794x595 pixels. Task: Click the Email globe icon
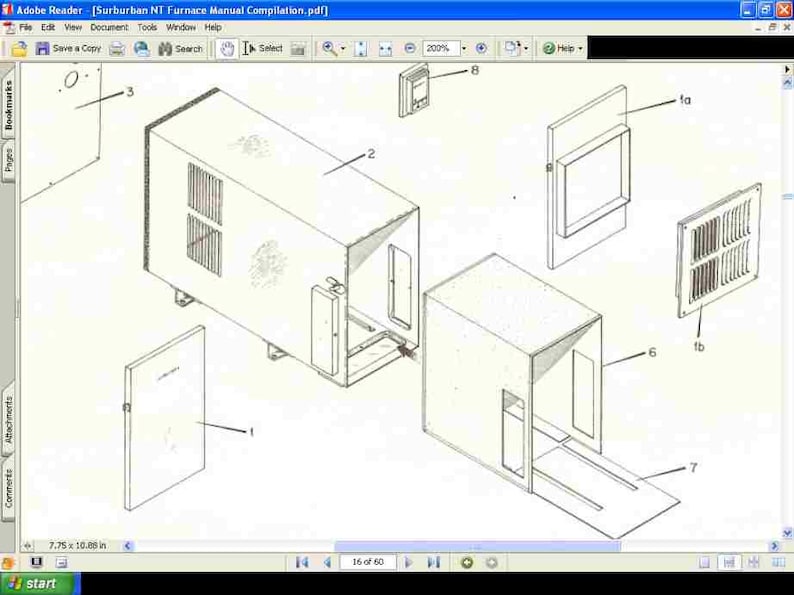click(141, 49)
